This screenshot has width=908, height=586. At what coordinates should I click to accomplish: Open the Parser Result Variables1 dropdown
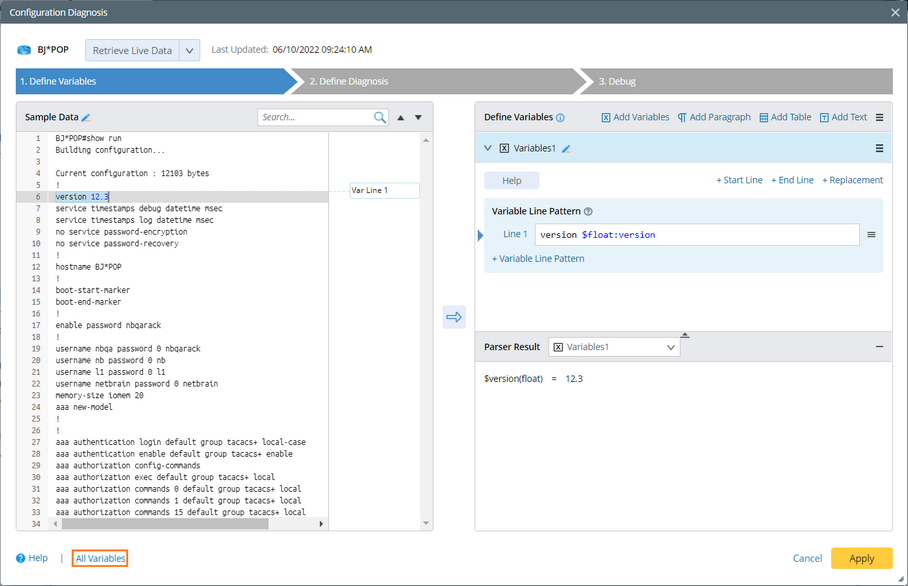(x=614, y=347)
